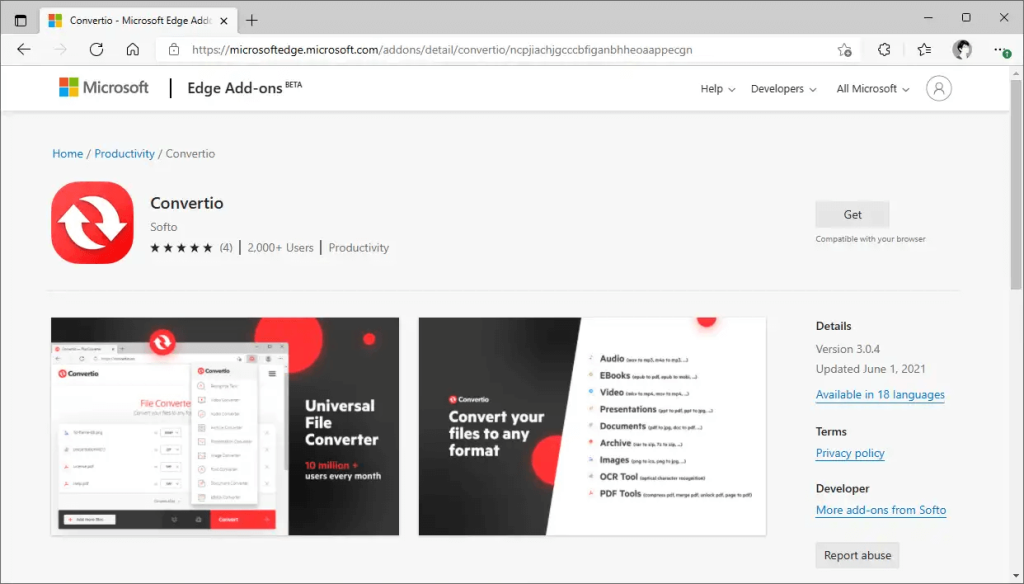1024x584 pixels.
Task: Go to browser home page icon
Action: pos(132,49)
